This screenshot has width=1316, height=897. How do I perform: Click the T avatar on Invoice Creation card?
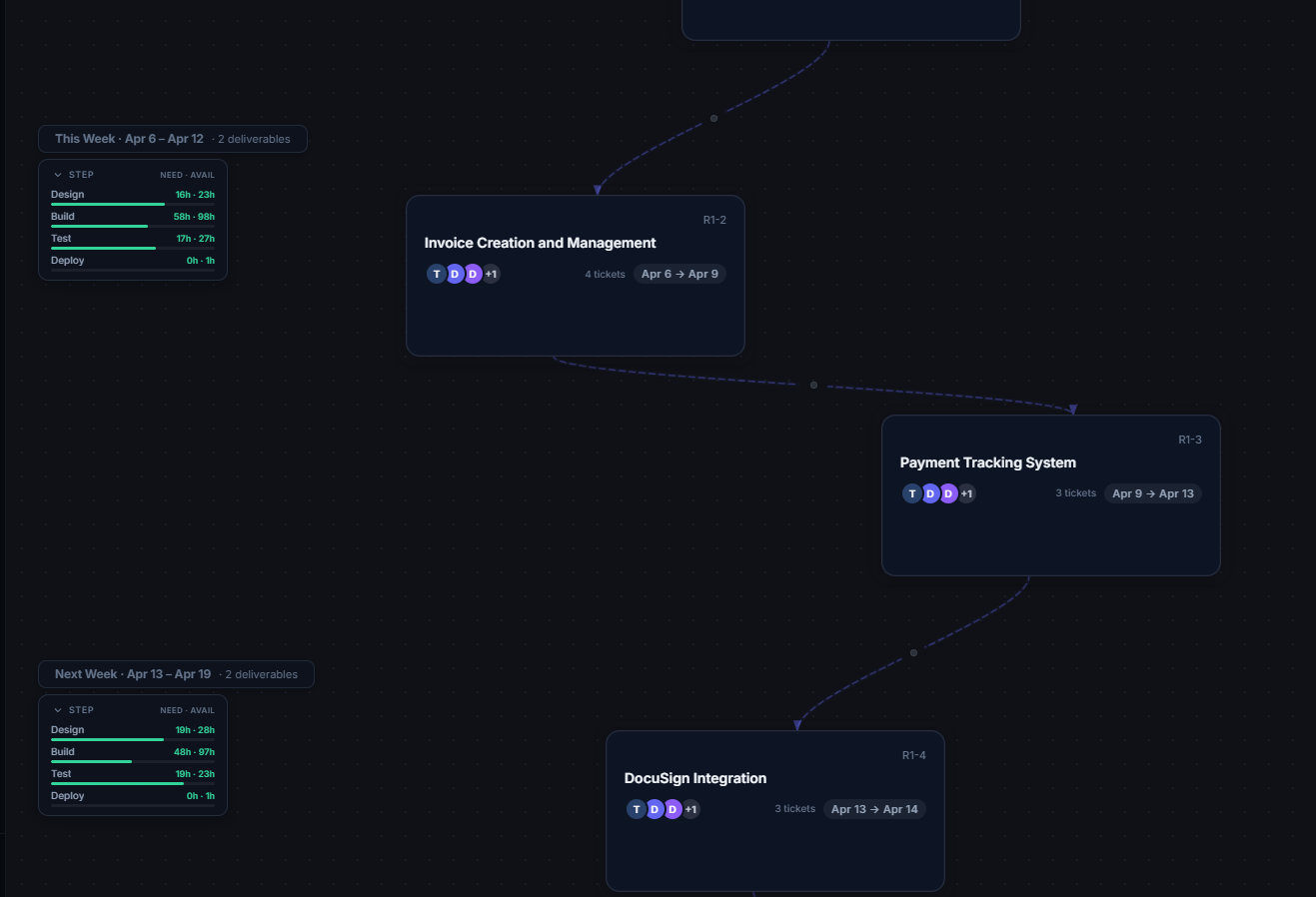pyautogui.click(x=436, y=273)
